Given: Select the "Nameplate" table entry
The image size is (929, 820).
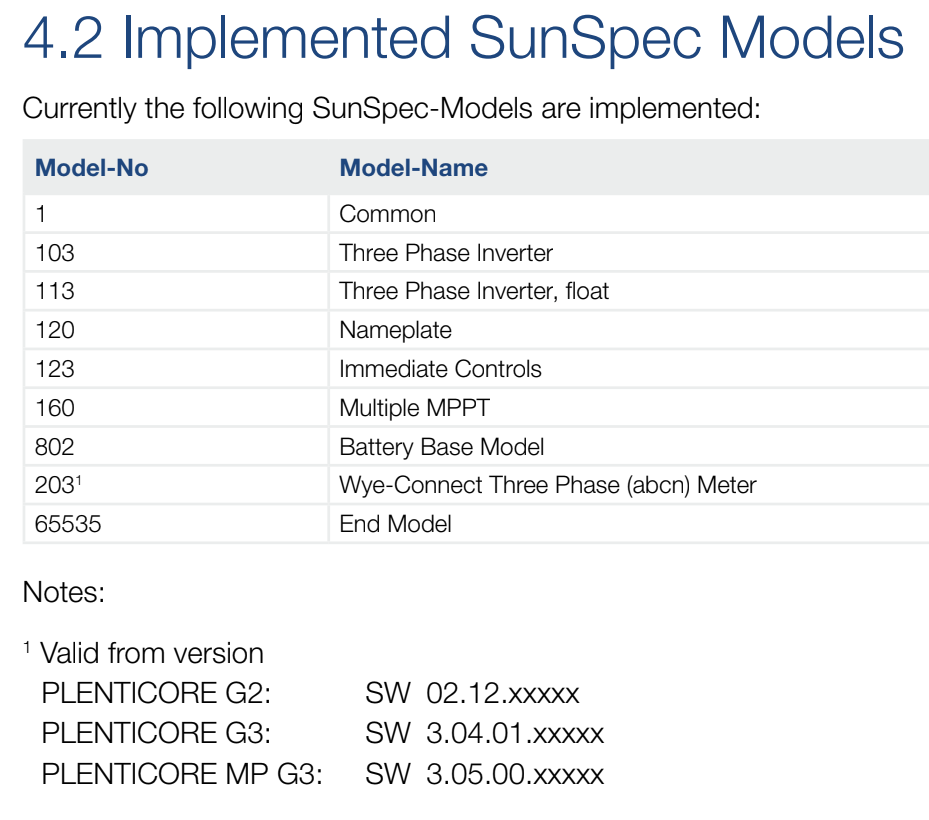Looking at the screenshot, I should pyautogui.click(x=395, y=330).
